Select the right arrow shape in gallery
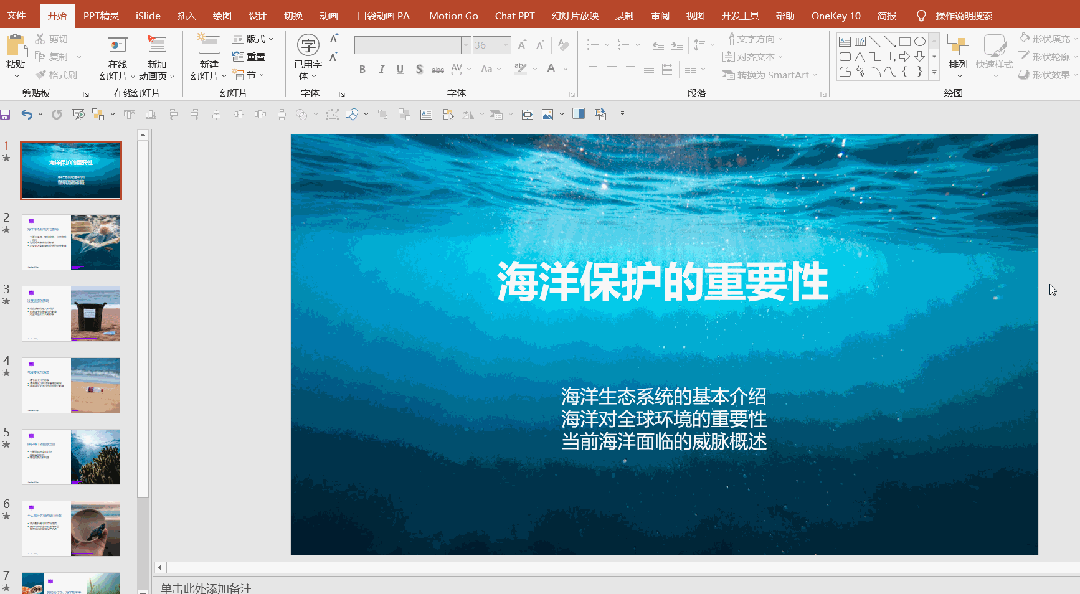The image size is (1080, 594). (x=904, y=57)
